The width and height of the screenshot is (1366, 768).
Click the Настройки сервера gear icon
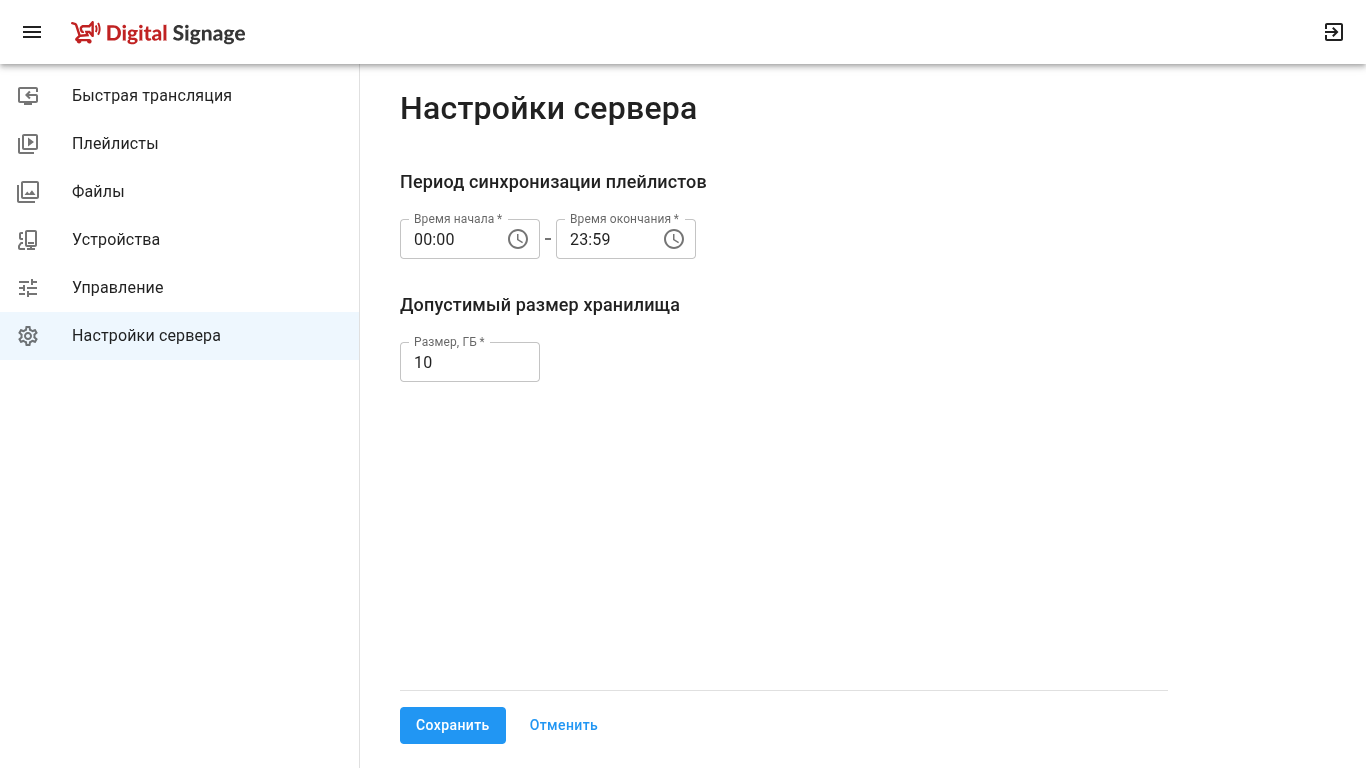(x=28, y=336)
